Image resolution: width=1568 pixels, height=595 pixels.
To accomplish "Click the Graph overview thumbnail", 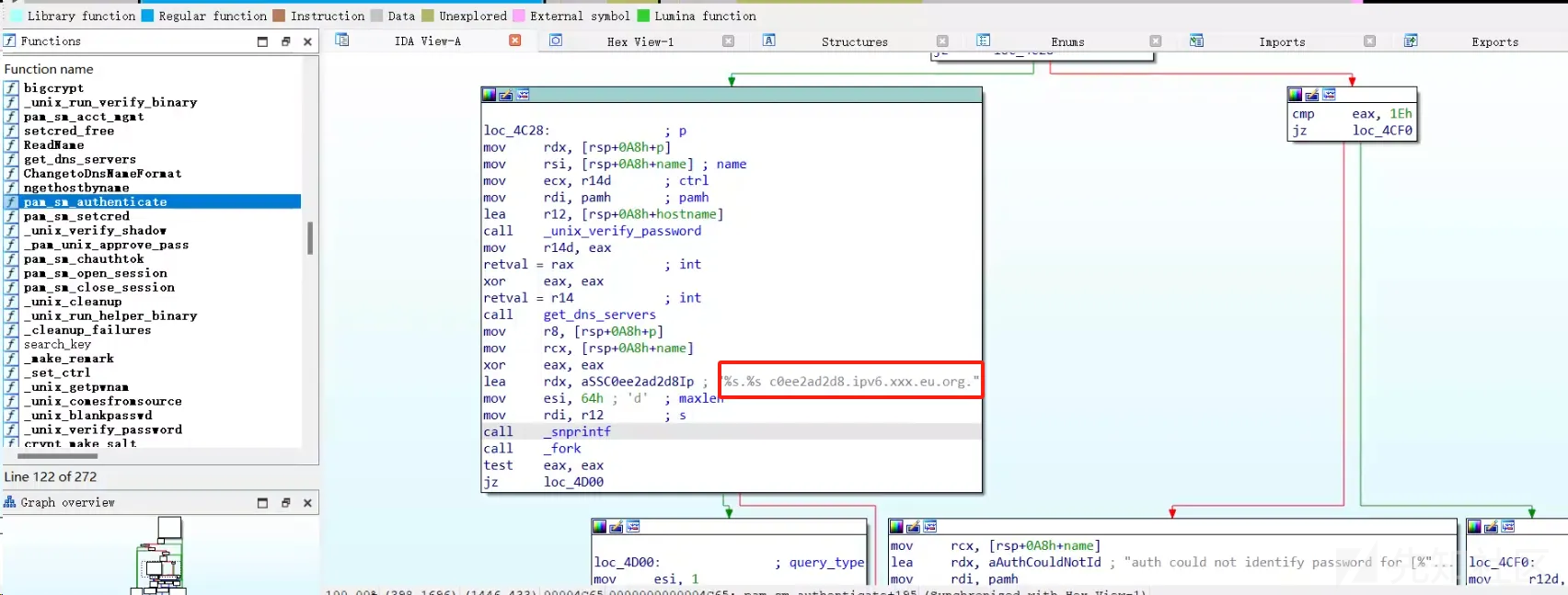I will tap(160, 555).
